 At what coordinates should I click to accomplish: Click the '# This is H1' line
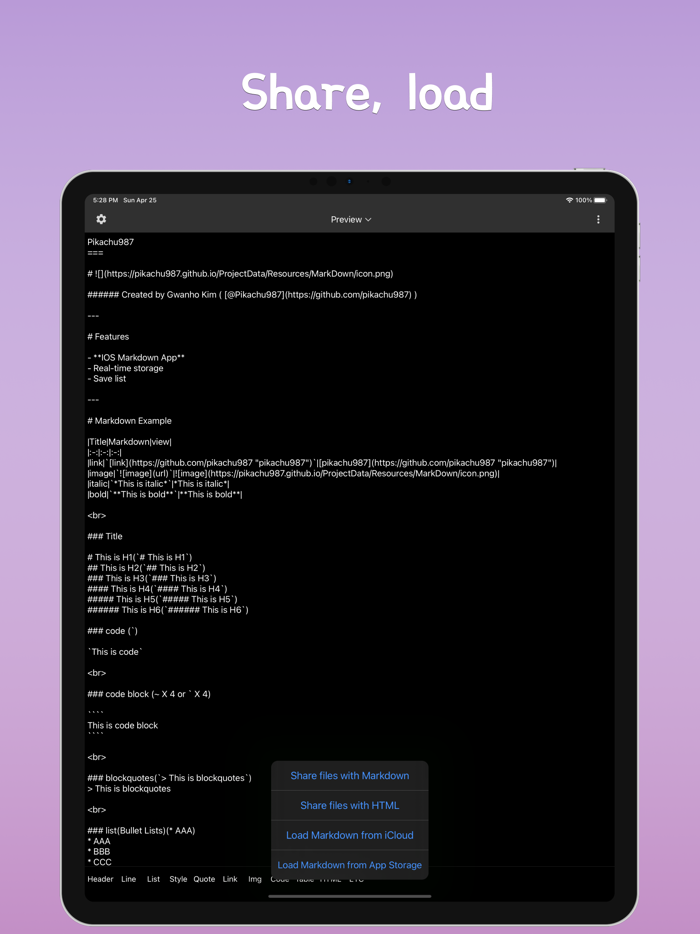pos(140,558)
